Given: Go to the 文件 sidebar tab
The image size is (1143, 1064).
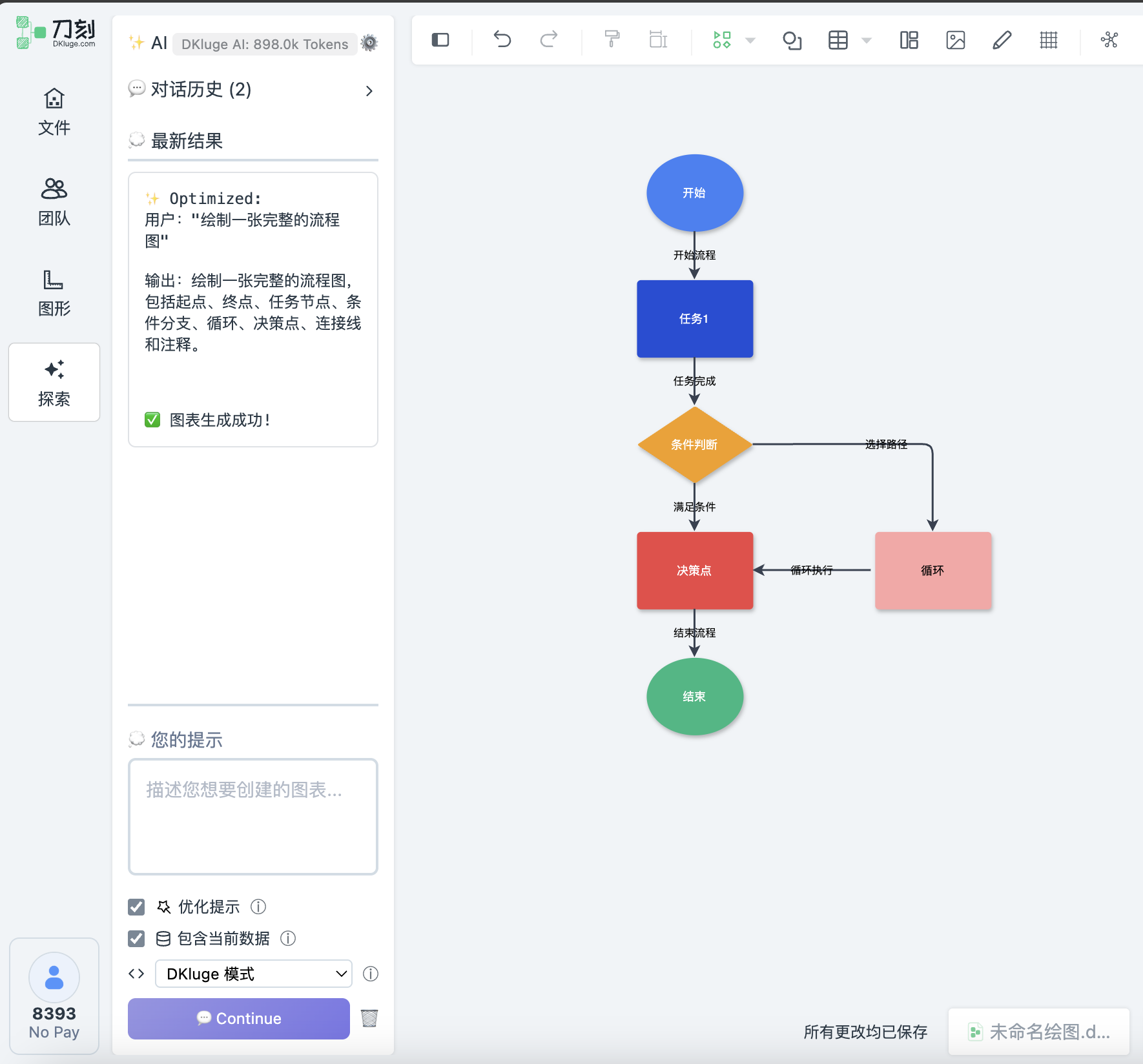Looking at the screenshot, I should [x=54, y=112].
